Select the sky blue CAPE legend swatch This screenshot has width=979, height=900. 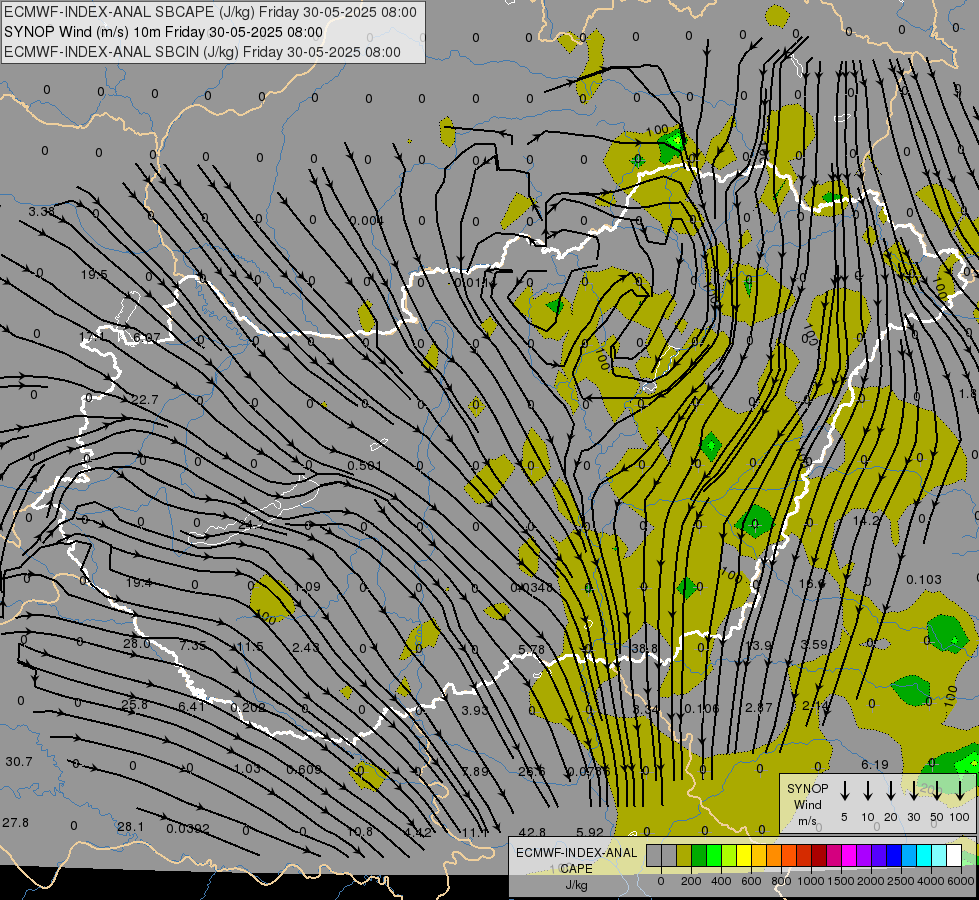(908, 856)
